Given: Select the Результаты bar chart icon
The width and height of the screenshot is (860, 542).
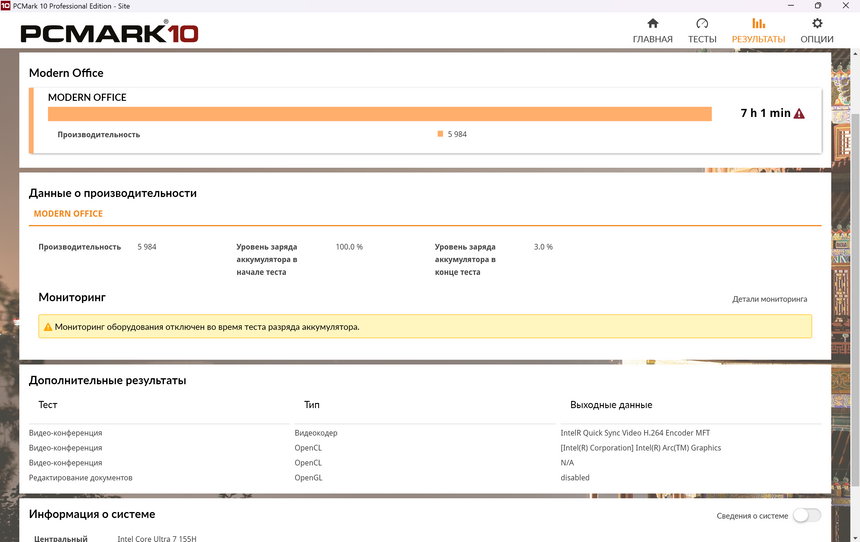Looking at the screenshot, I should 758,23.
